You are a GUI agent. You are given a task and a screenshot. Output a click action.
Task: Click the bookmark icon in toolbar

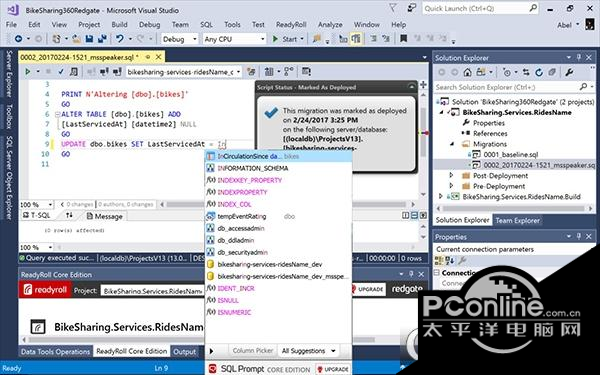(403, 38)
